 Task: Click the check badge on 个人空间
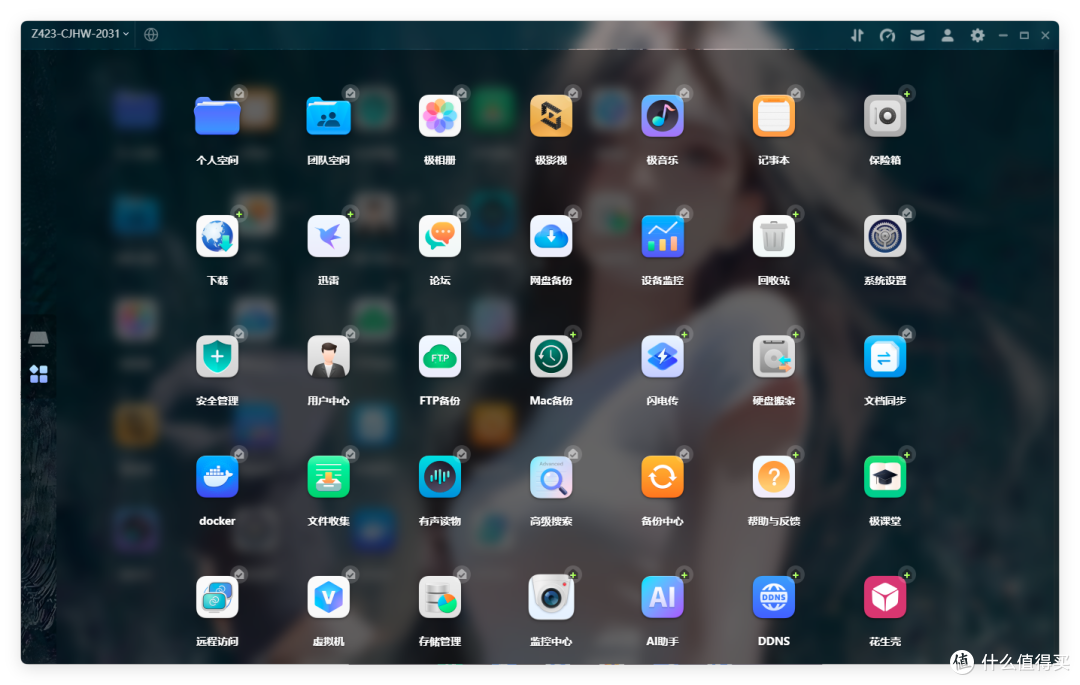click(239, 93)
